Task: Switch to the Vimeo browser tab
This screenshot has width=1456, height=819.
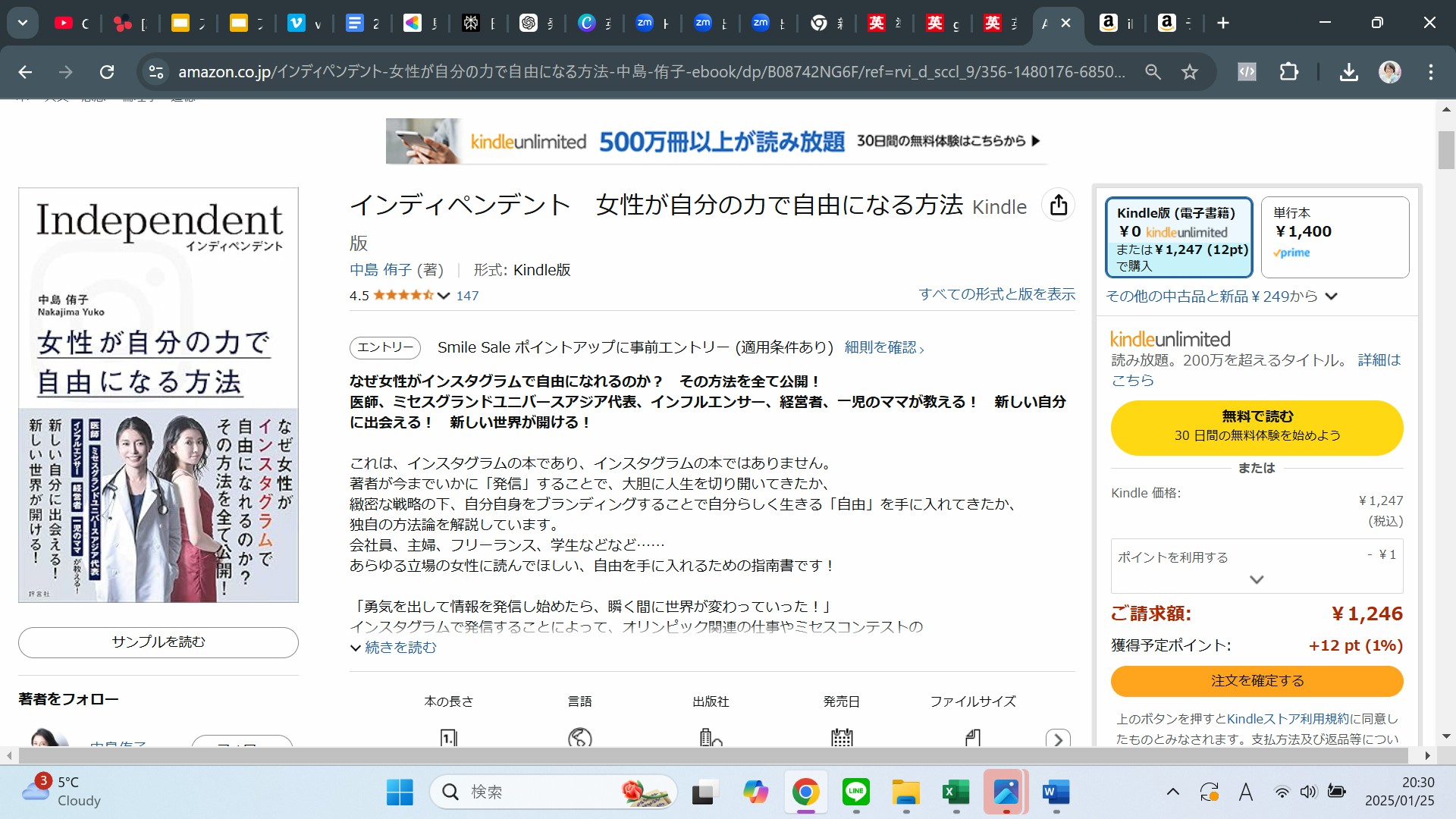Action: click(305, 23)
